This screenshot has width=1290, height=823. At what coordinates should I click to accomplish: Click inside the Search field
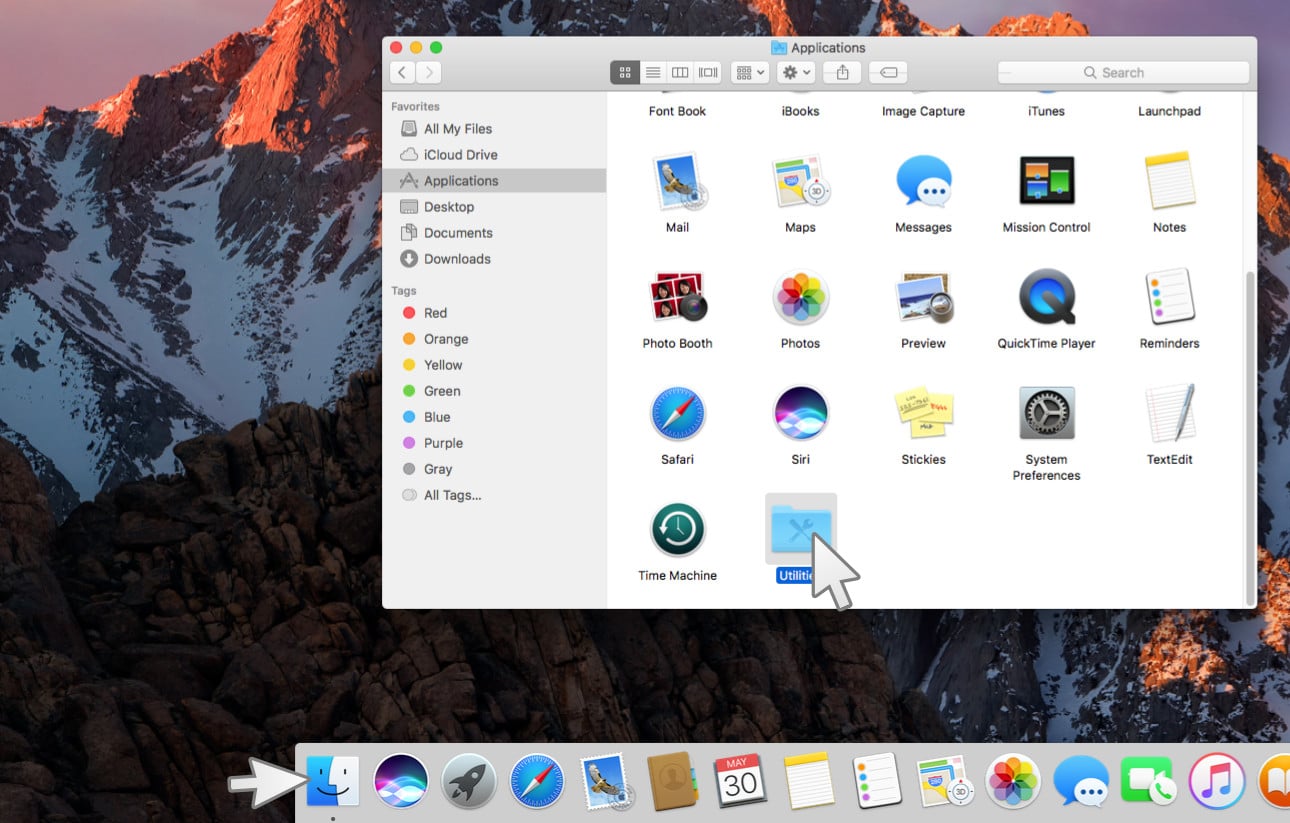pyautogui.click(x=1122, y=72)
